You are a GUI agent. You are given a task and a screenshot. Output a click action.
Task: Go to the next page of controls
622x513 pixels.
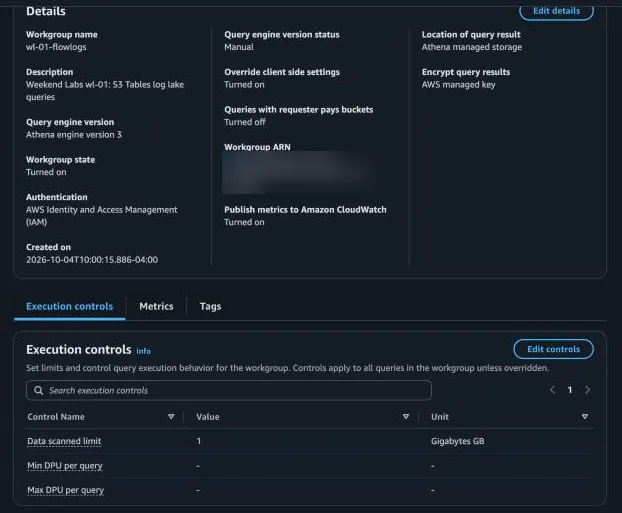click(x=587, y=390)
